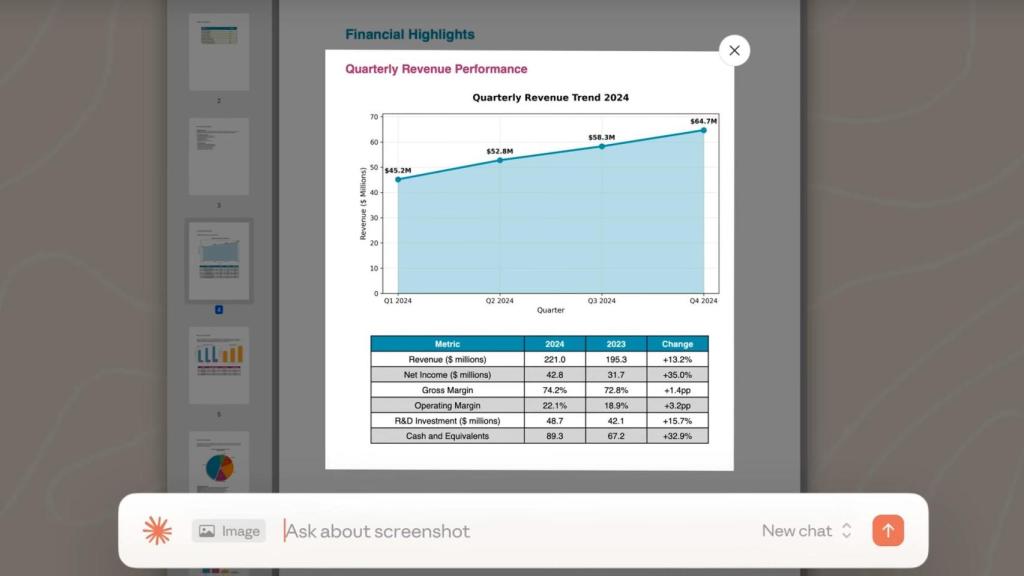Click the "Quarterly Revenue Performance" heading

click(436, 69)
